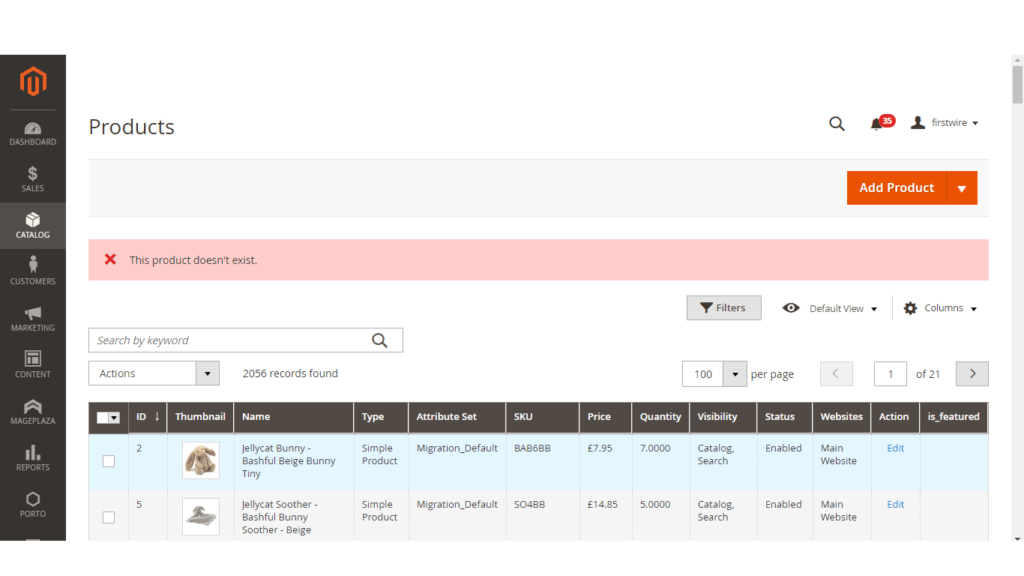
Task: Click the per page value 100 field
Action: (x=703, y=374)
